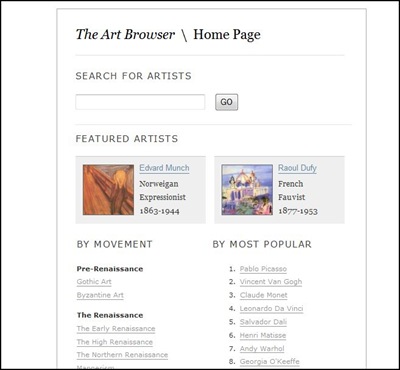This screenshot has height=370, width=400.
Task: Select Leonardo Da Vinci from list
Action: (x=271, y=308)
